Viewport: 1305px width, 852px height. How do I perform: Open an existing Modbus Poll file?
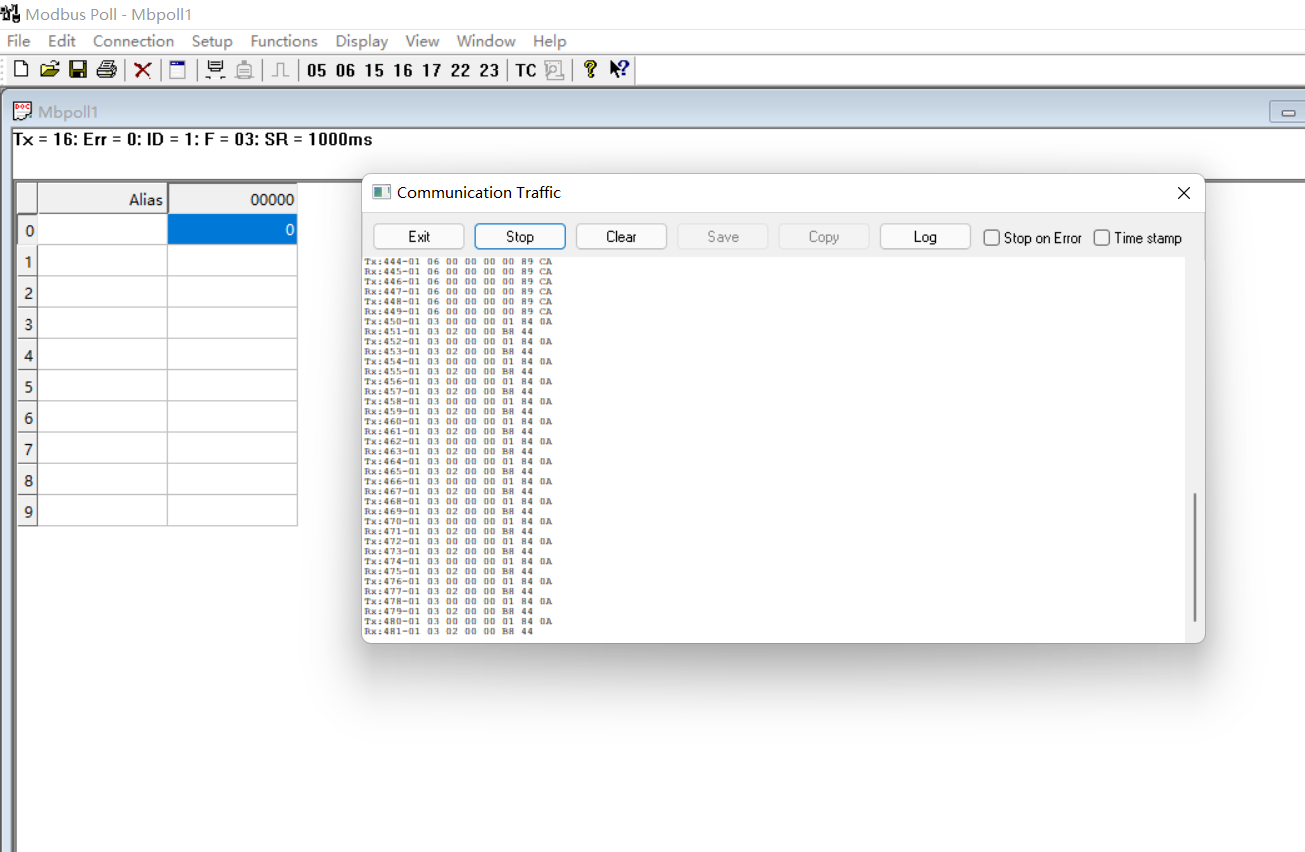pos(49,69)
